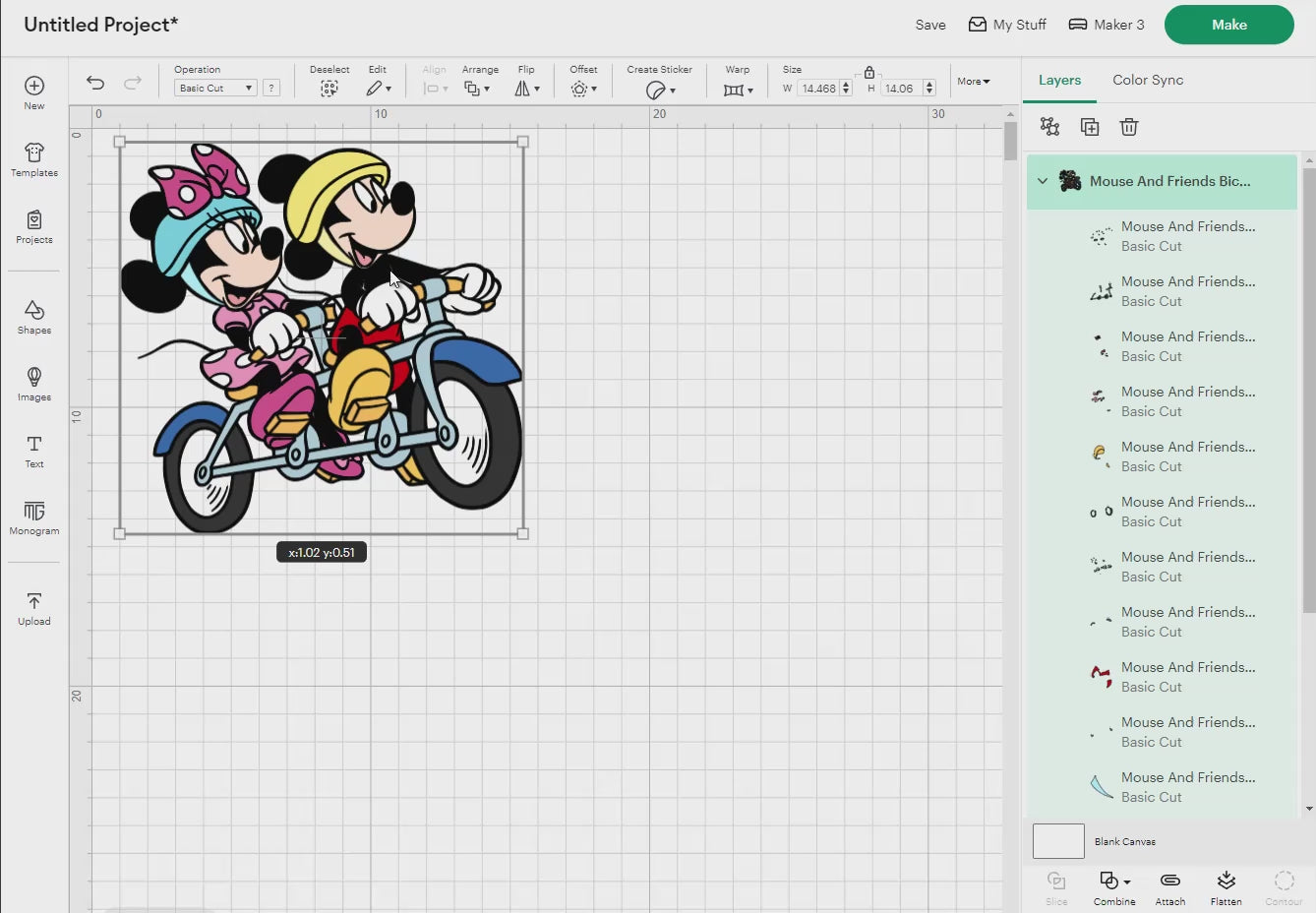This screenshot has height=913, width=1316.
Task: Open the Arrange tool
Action: pyautogui.click(x=477, y=89)
